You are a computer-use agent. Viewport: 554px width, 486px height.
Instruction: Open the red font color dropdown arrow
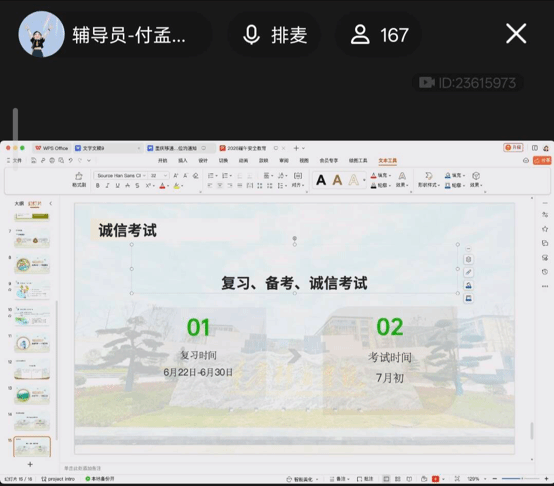168,186
